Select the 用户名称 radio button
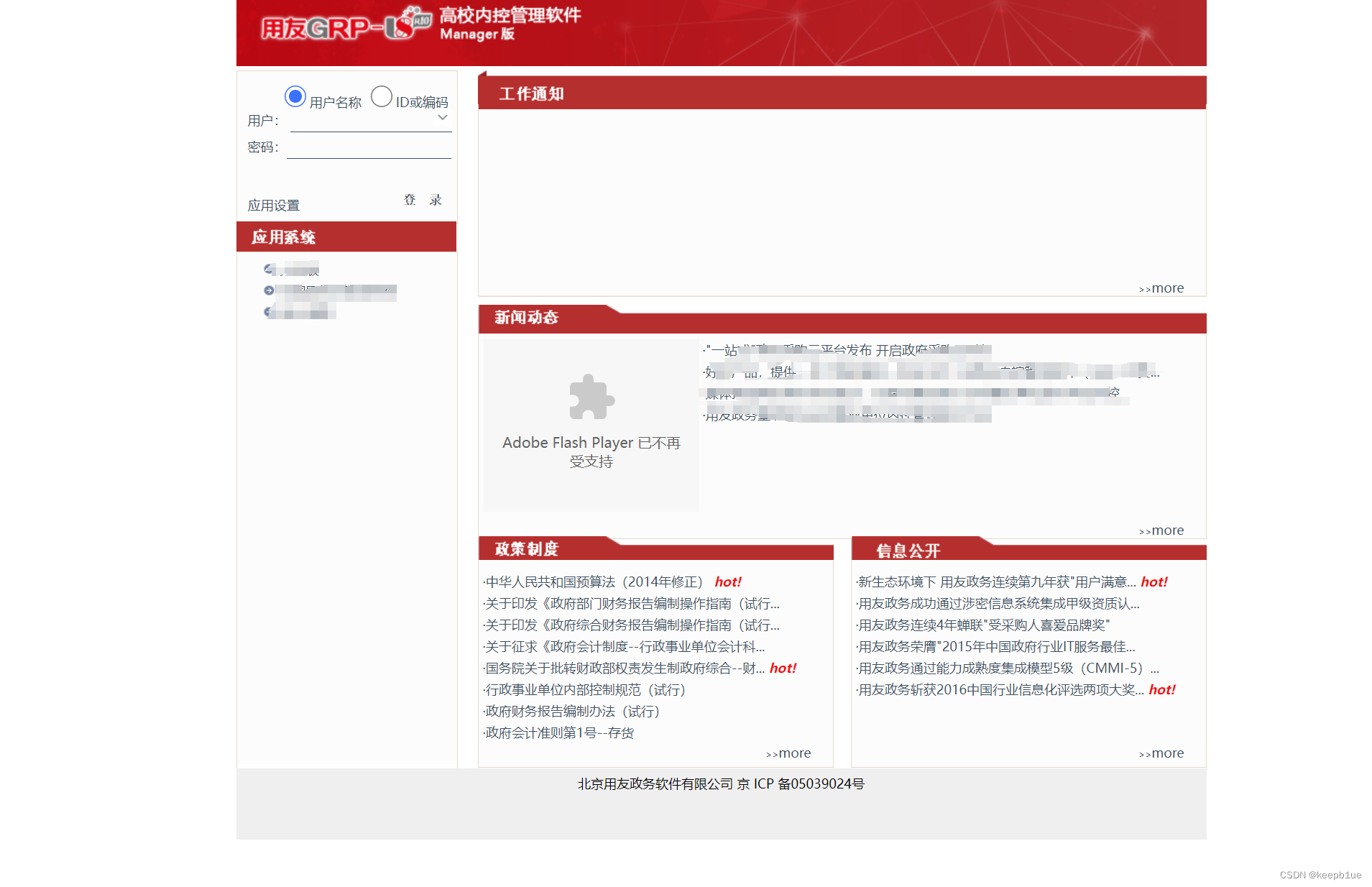The height and width of the screenshot is (887, 1372). [295, 96]
